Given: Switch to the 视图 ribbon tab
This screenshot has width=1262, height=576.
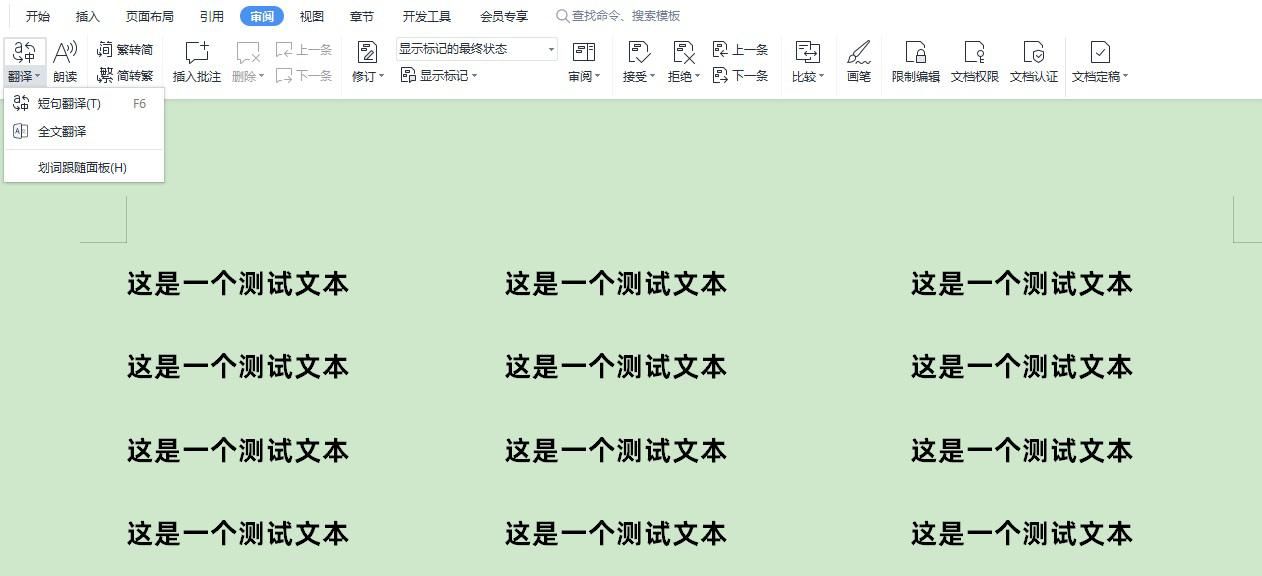Looking at the screenshot, I should [310, 16].
